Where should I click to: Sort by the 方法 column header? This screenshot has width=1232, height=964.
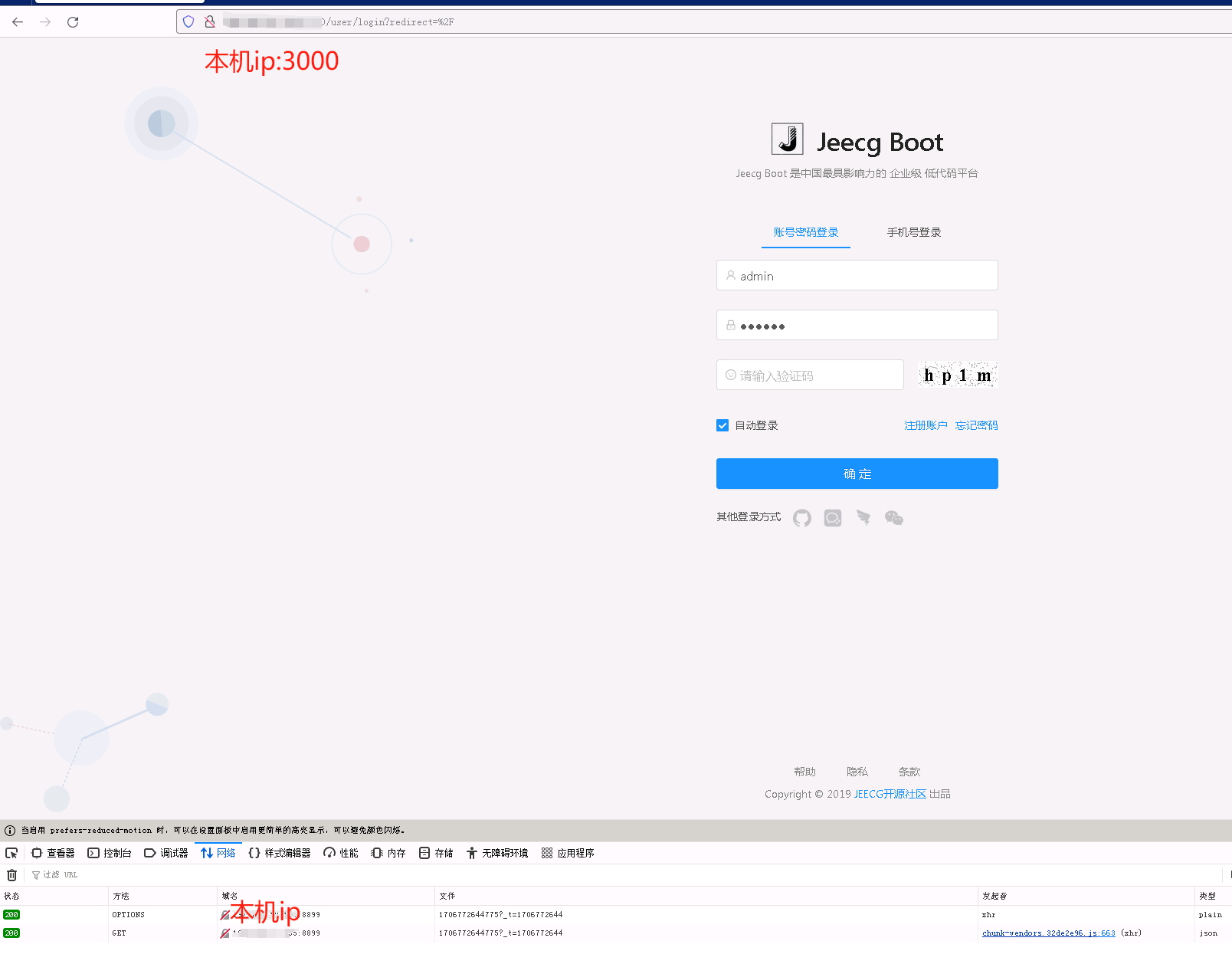tap(162, 896)
